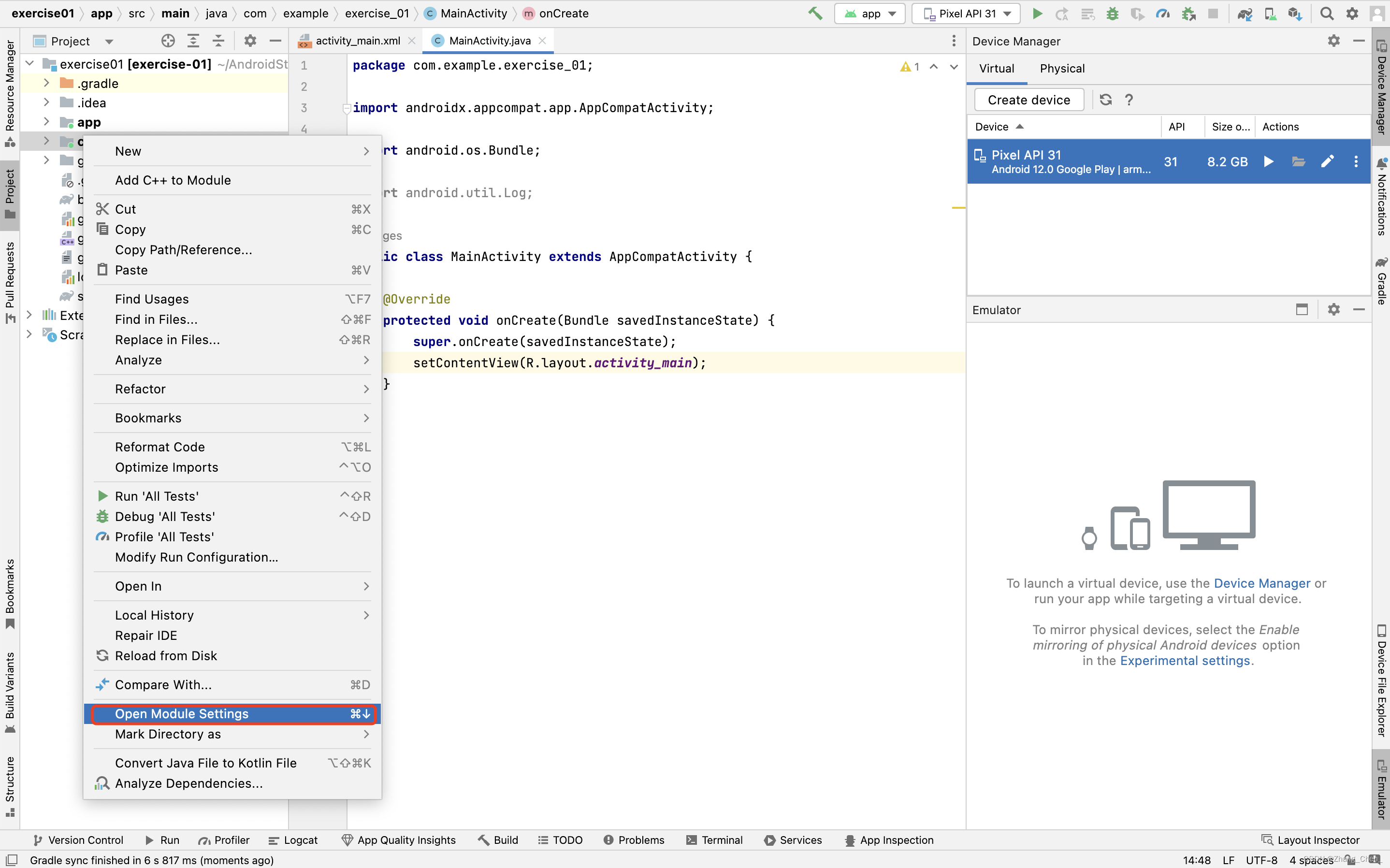Toggle the Build Variants side panel
This screenshot has width=1390, height=868.
[x=10, y=693]
